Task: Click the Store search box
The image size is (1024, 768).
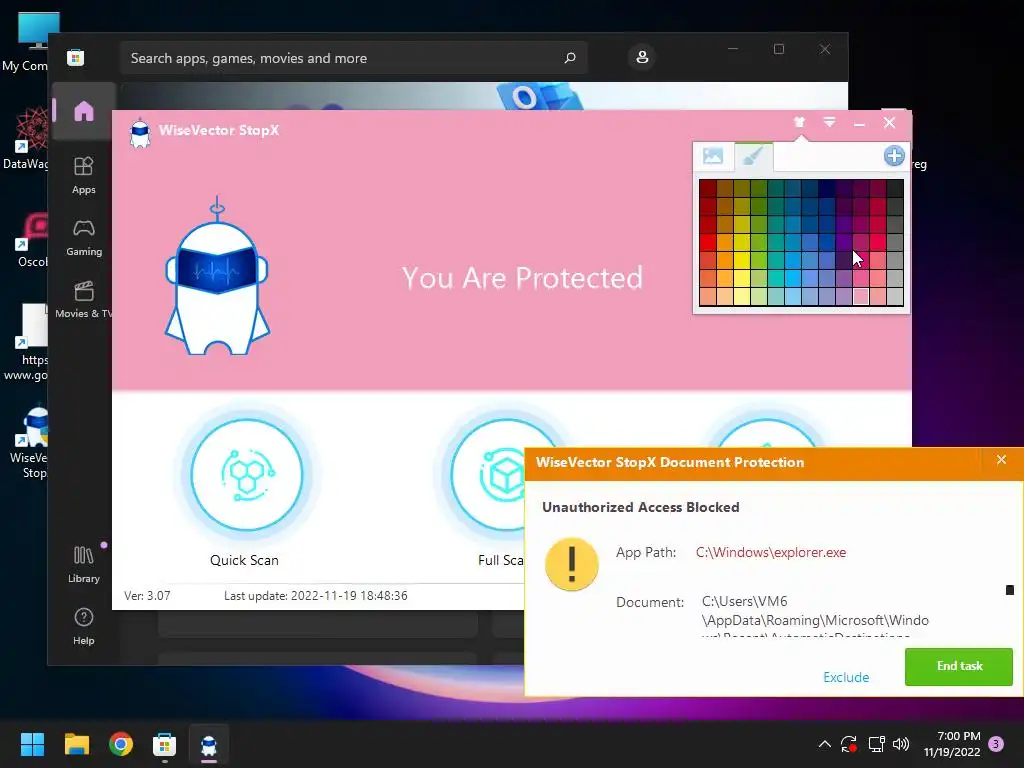Action: coord(353,58)
